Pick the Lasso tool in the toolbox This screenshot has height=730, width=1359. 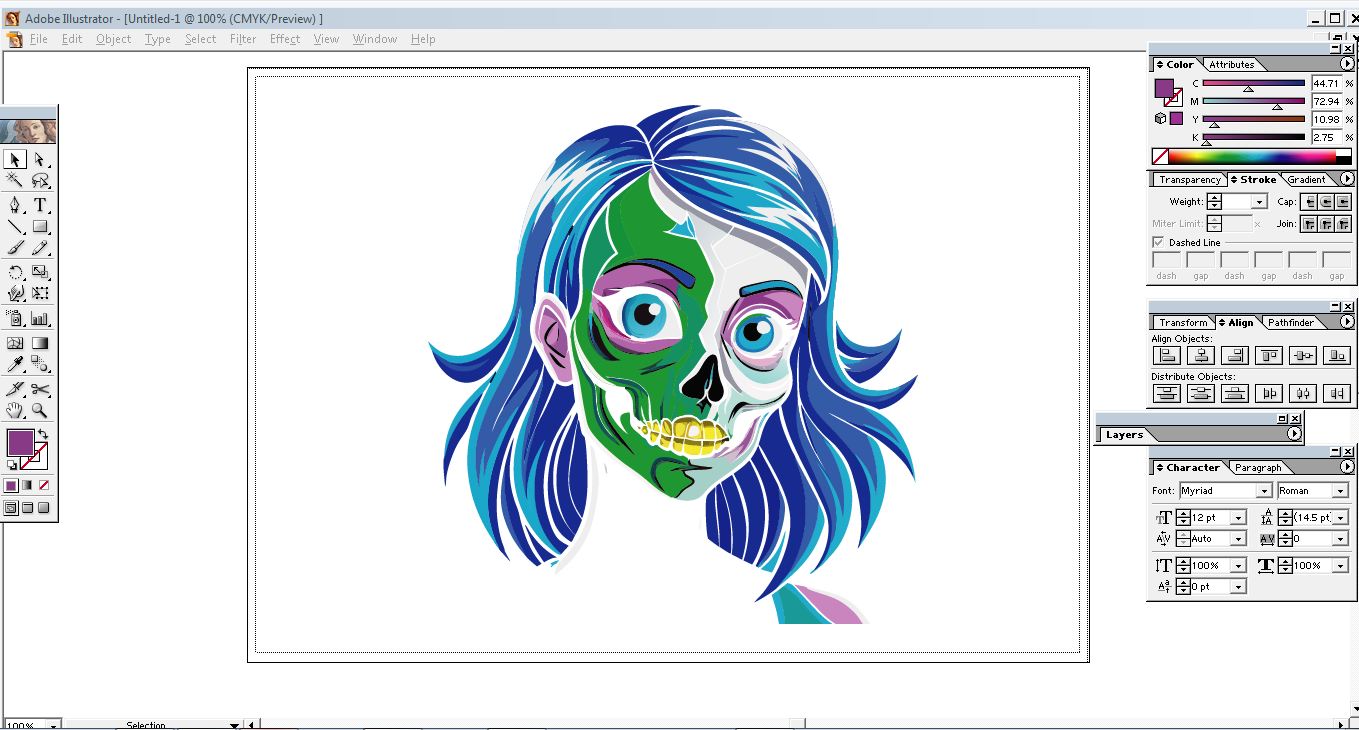coord(40,181)
